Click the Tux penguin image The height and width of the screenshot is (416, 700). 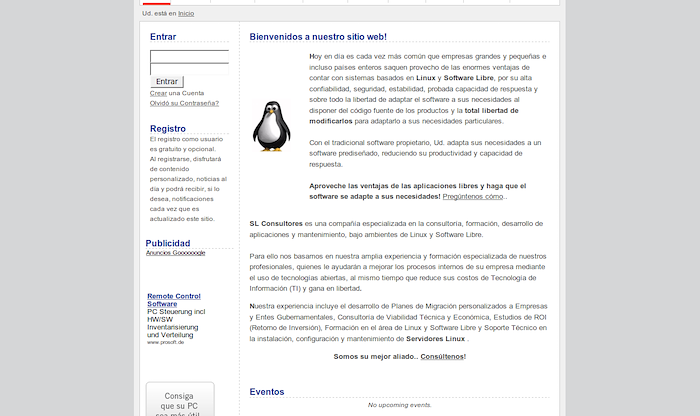[x=271, y=126]
